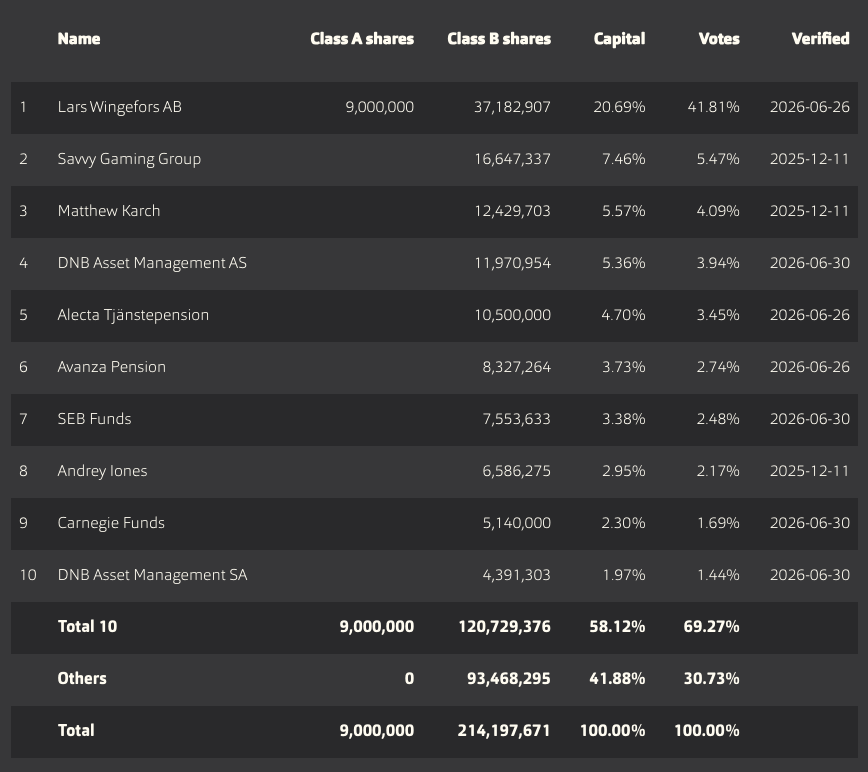Click the Class B shares column header
This screenshot has width=868, height=772.
pos(499,39)
